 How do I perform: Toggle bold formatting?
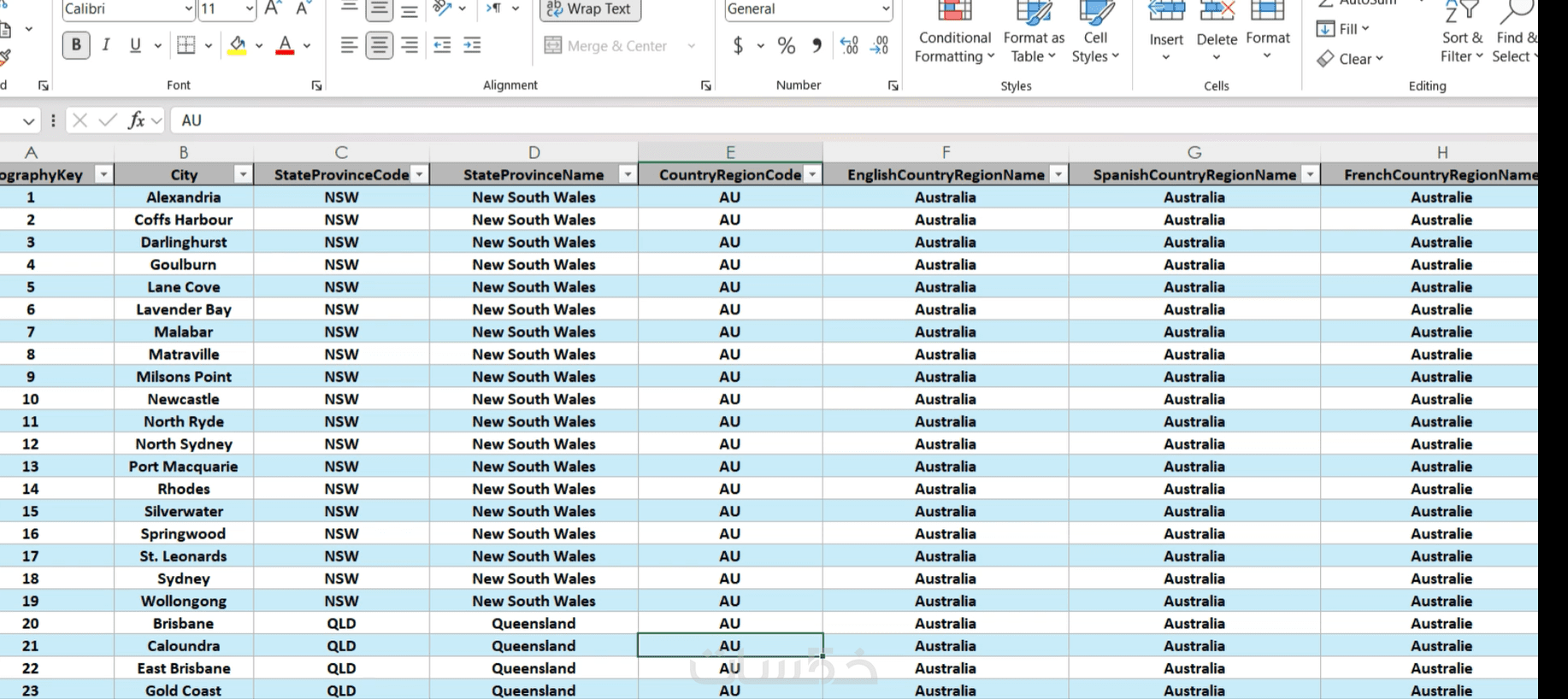[76, 45]
